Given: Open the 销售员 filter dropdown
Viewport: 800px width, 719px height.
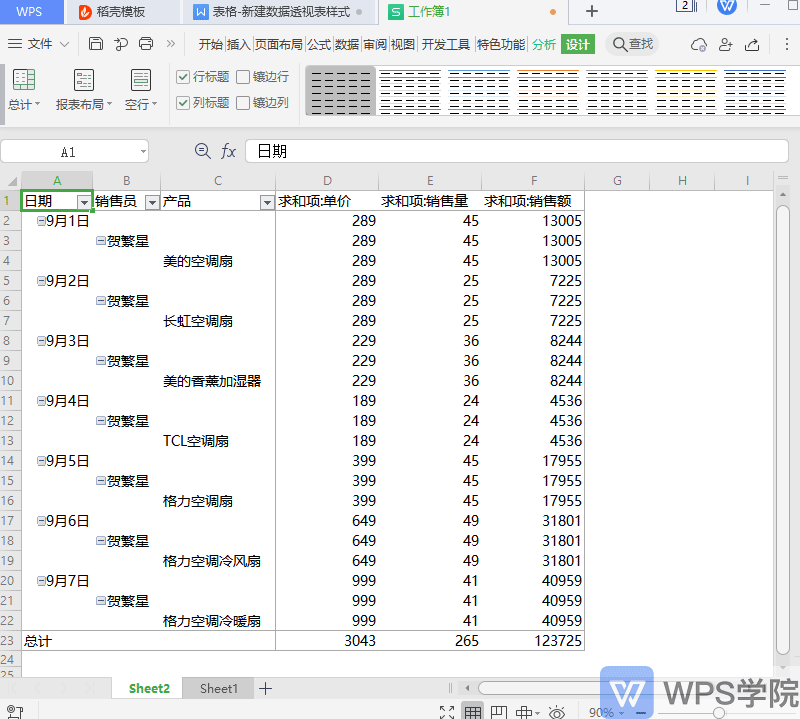Looking at the screenshot, I should coord(152,203).
